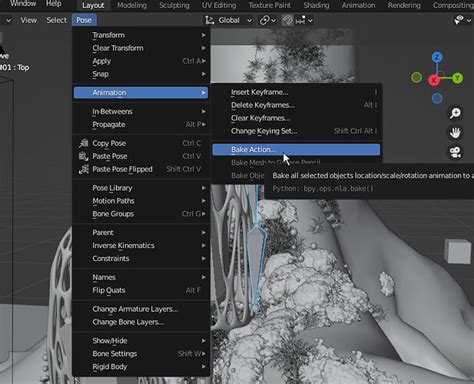Expand the Apply submenu

point(141,61)
